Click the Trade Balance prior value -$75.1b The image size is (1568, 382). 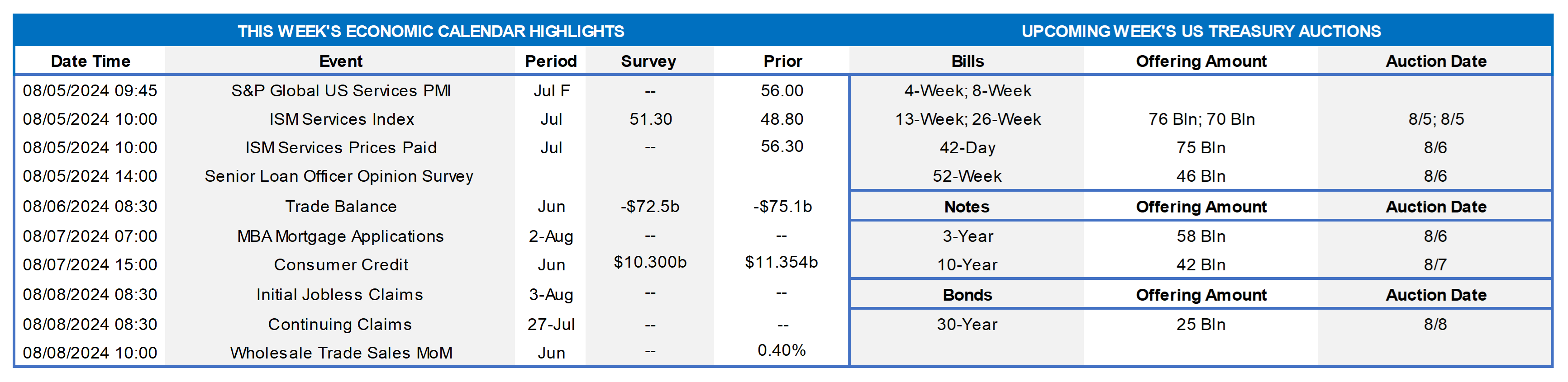click(x=782, y=207)
